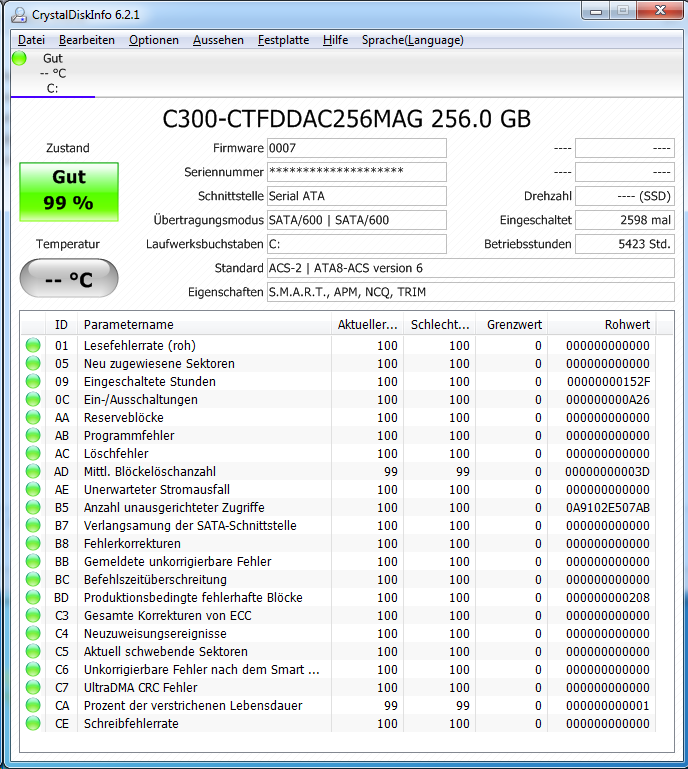The height and width of the screenshot is (769, 688).
Task: Click the Übertragungsmodus field SATA/600
Action: coord(357,220)
